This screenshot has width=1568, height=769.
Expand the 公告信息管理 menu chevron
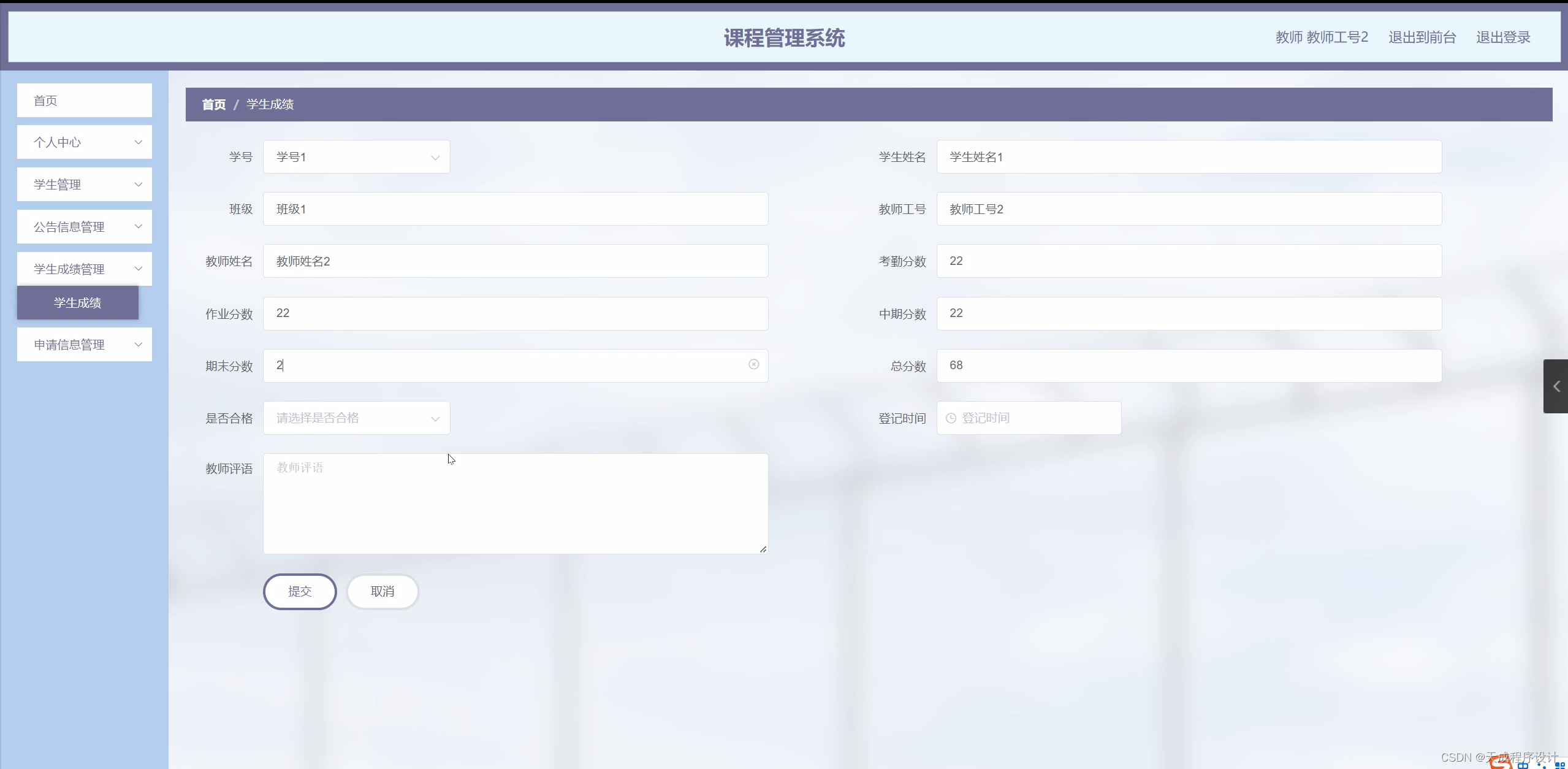point(138,227)
